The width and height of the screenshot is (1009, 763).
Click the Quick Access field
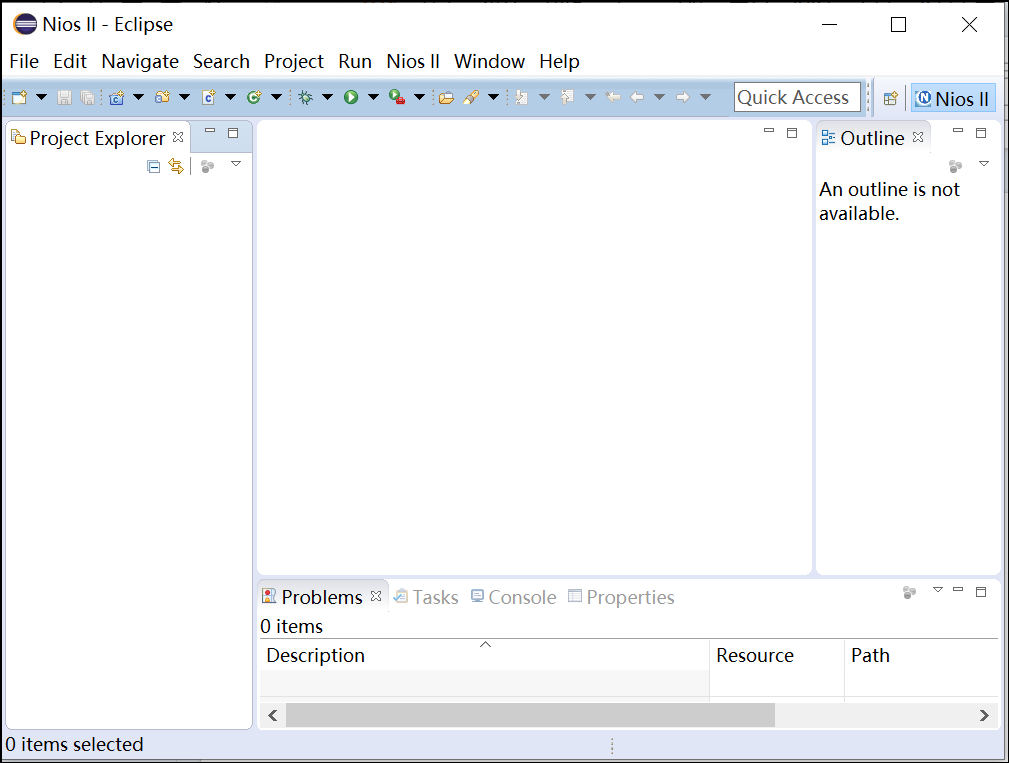click(x=797, y=97)
